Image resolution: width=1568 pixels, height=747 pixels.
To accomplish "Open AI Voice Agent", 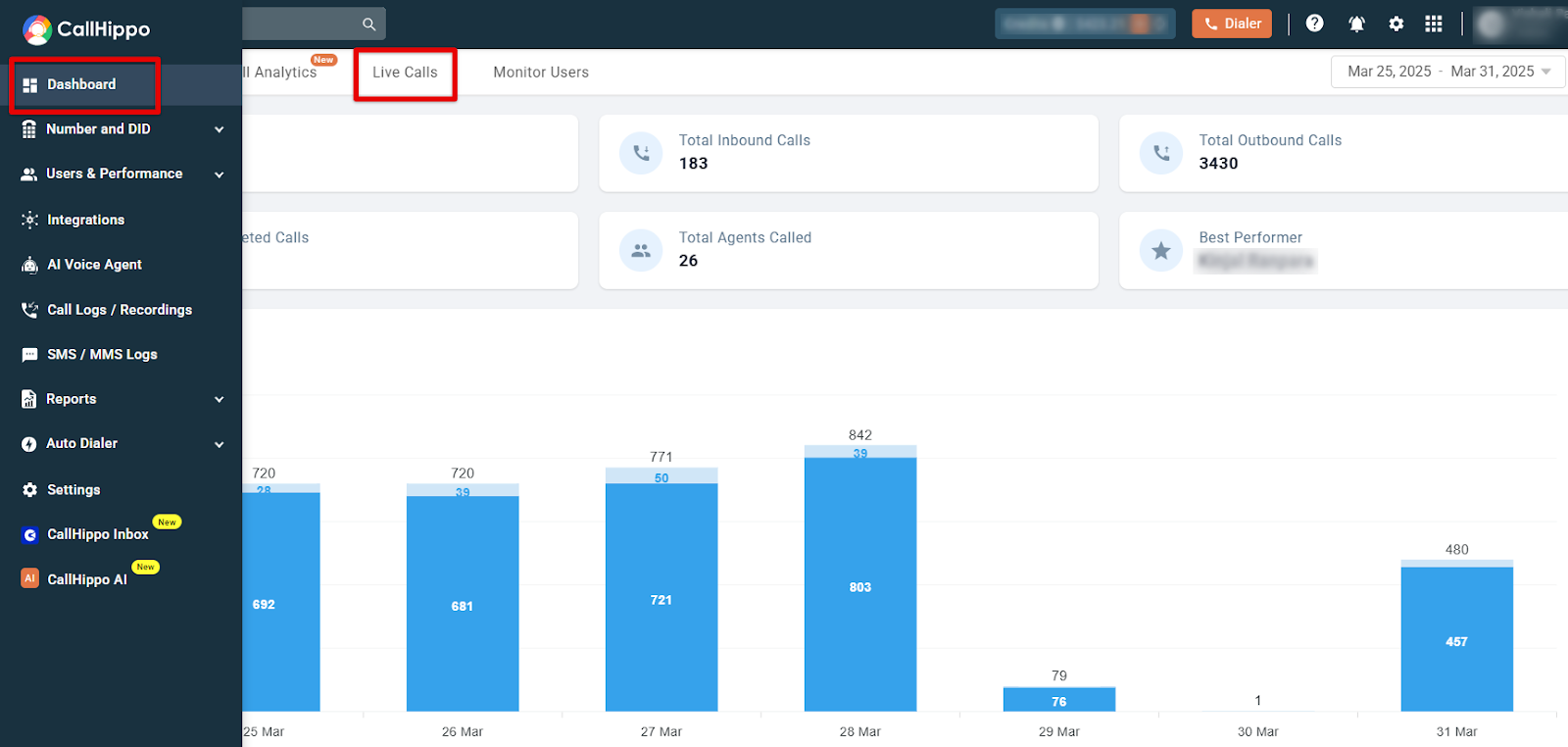I will (94, 265).
